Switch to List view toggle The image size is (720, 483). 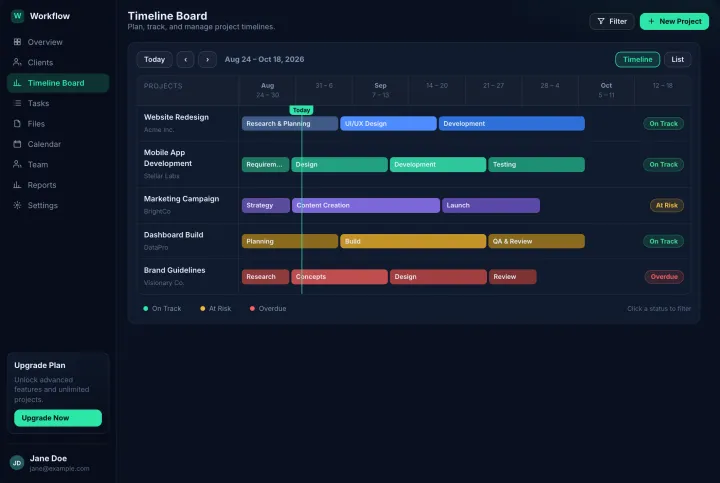tap(677, 59)
